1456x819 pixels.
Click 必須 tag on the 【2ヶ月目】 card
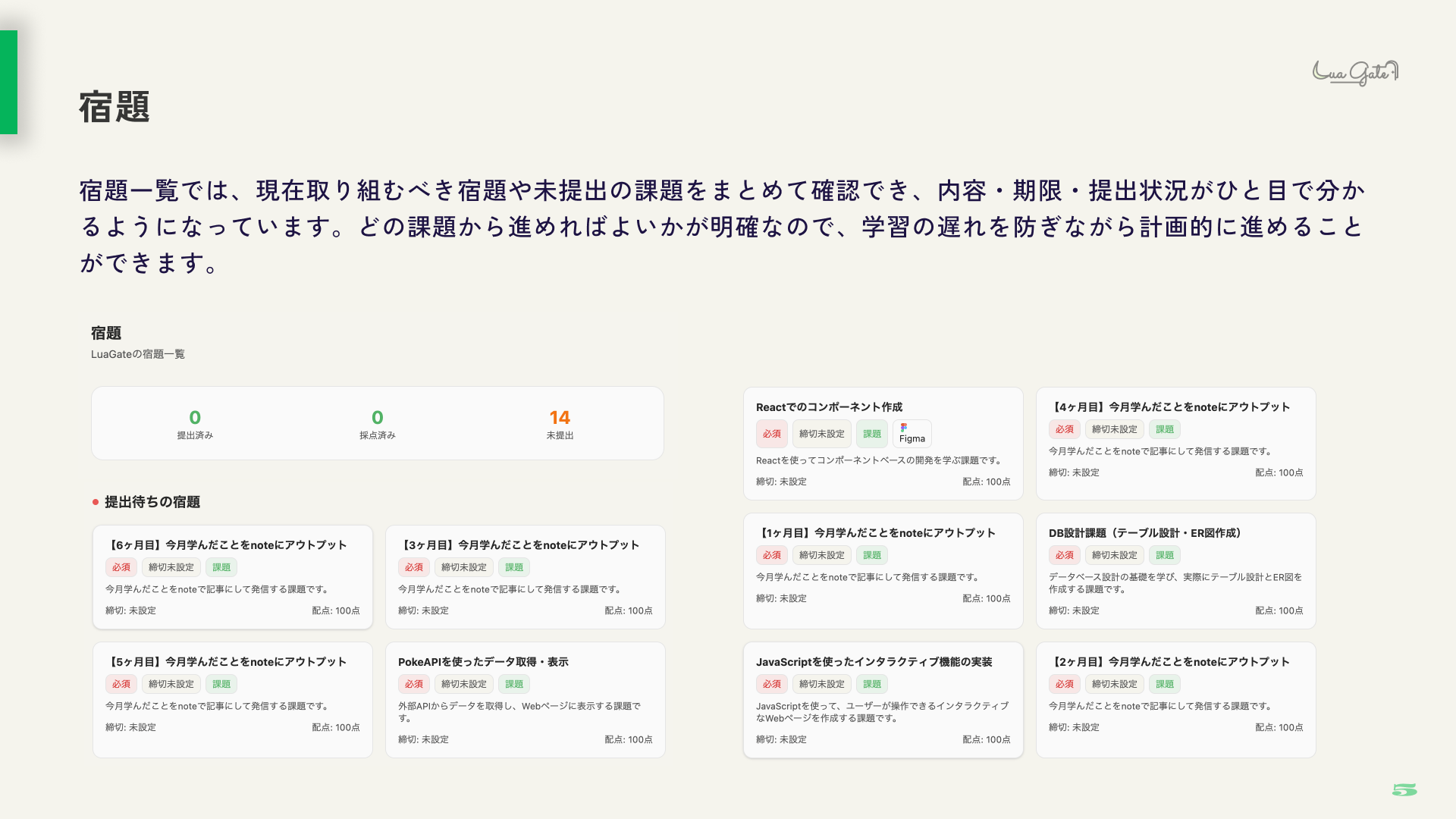[1065, 684]
